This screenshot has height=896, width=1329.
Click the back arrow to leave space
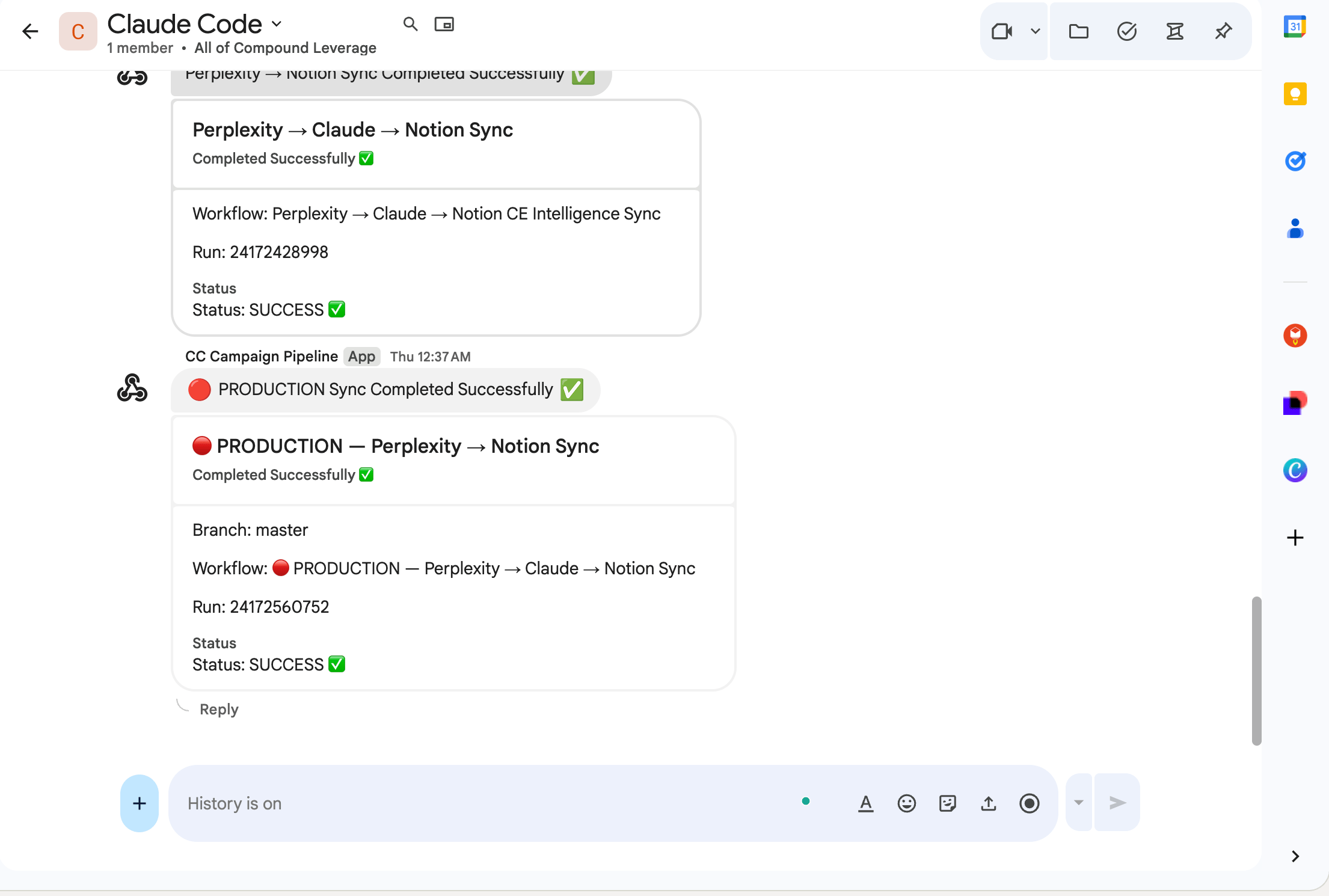[30, 31]
